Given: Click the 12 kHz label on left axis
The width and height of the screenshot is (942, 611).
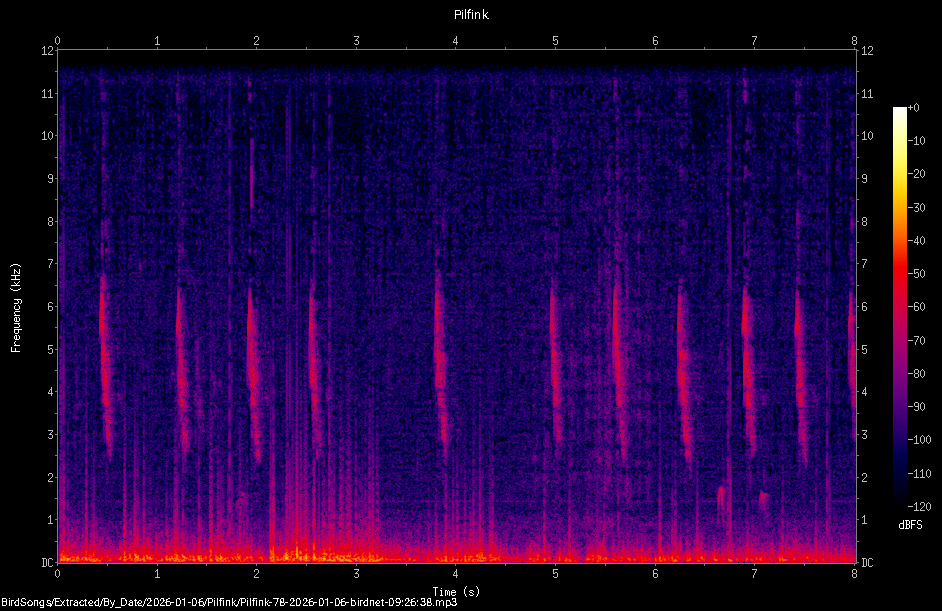Looking at the screenshot, I should 47,50.
